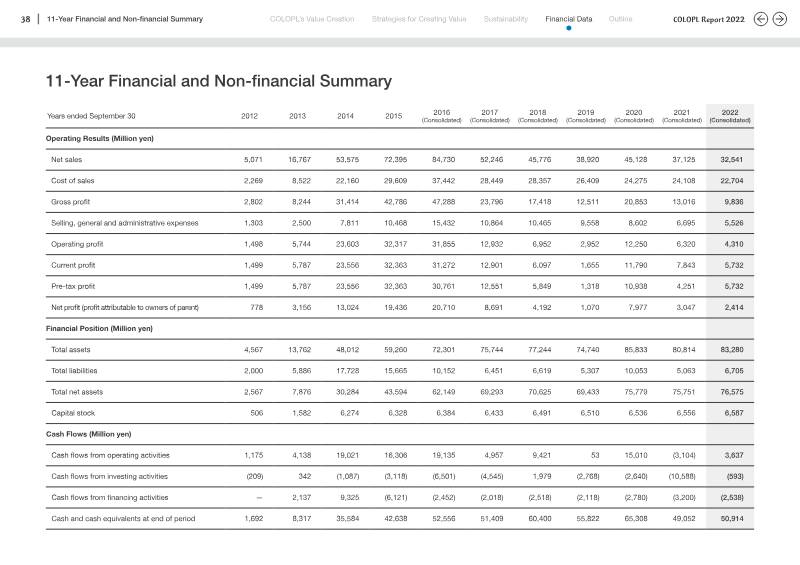Select 2020 total assets value 85,833

[636, 350]
